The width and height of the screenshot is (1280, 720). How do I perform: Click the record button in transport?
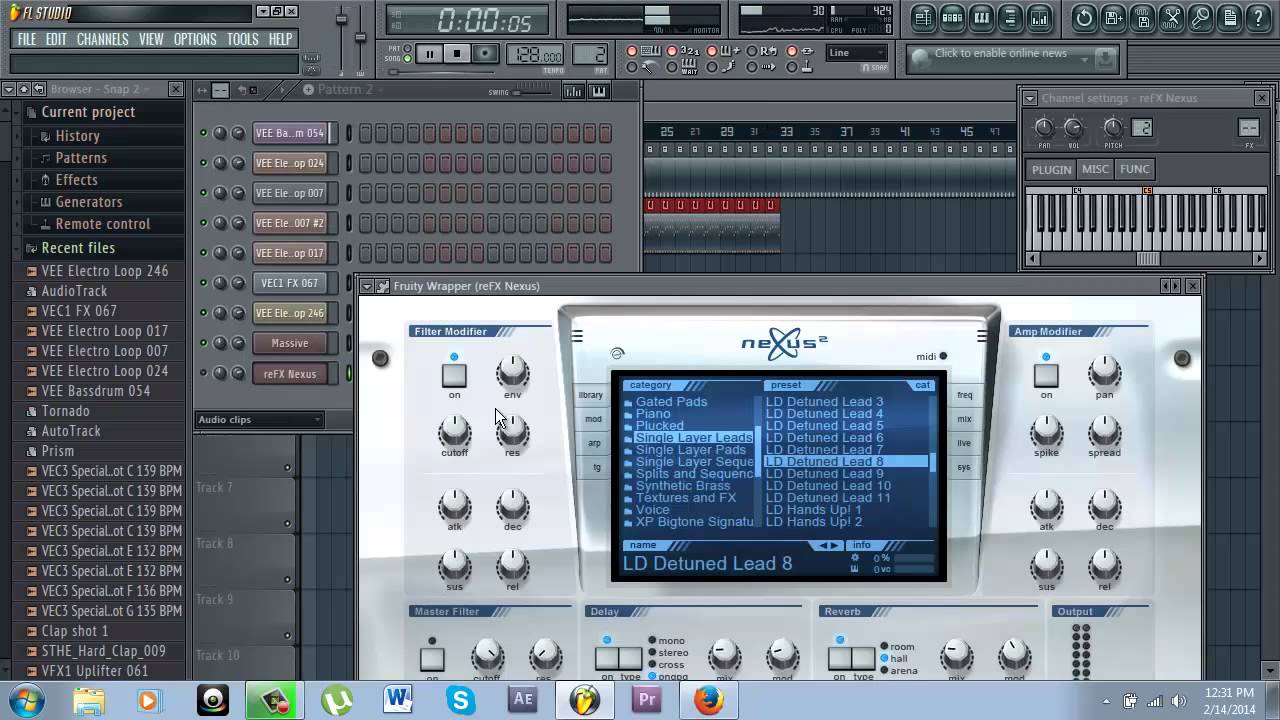[x=485, y=54]
